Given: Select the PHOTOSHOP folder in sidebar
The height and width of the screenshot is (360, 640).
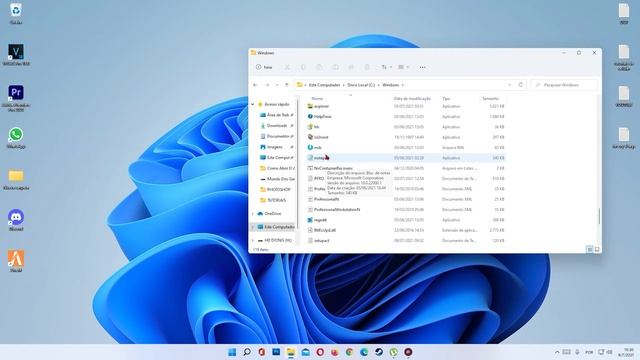Looking at the screenshot, I should tap(277, 190).
